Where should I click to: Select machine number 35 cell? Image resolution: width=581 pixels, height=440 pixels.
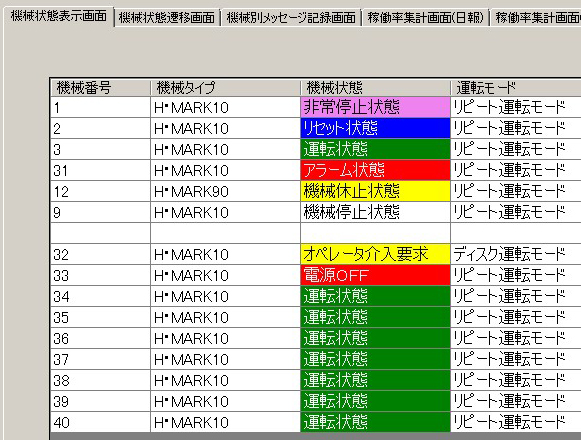point(100,317)
